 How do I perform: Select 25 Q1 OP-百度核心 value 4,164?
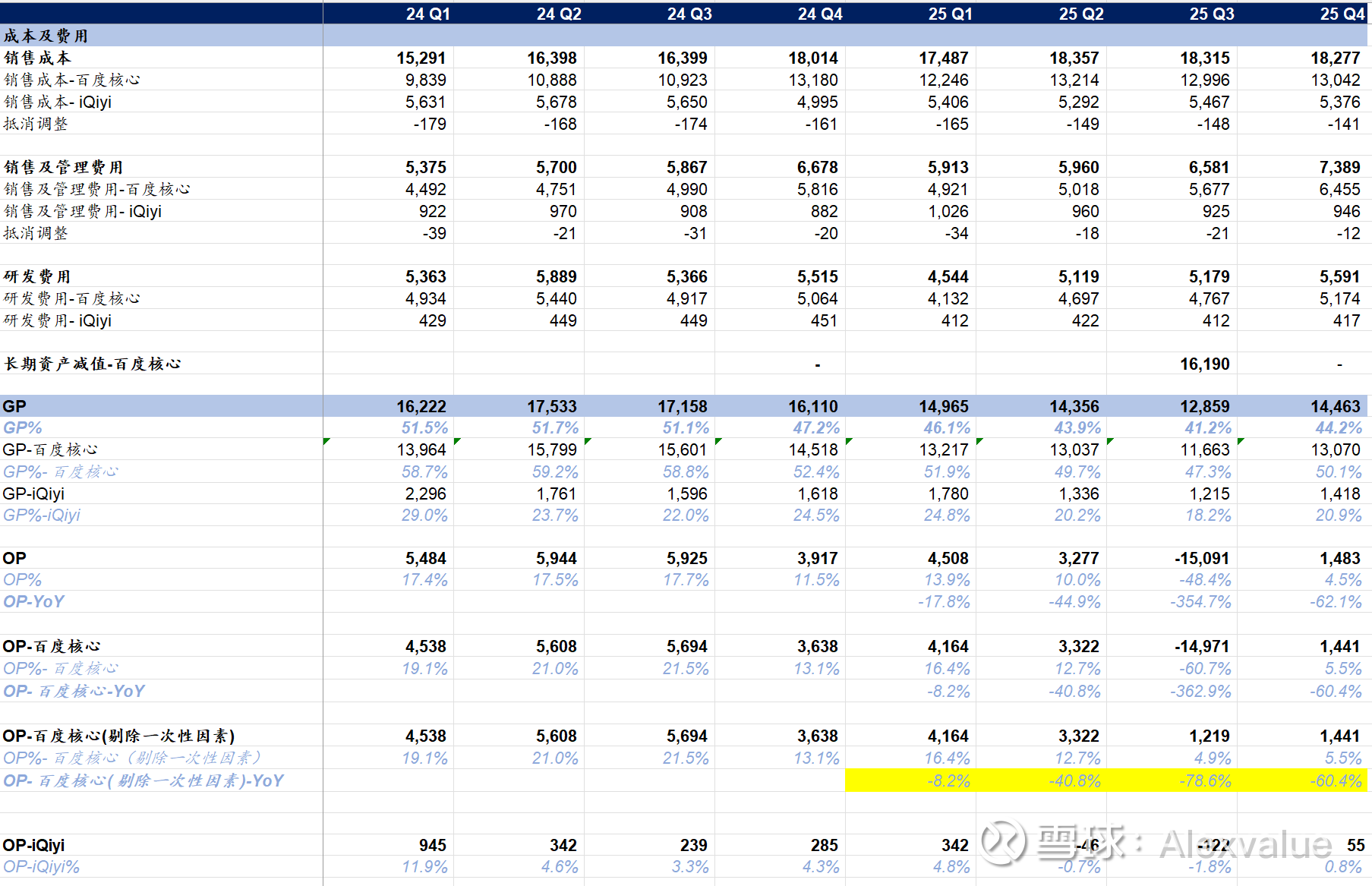click(948, 646)
